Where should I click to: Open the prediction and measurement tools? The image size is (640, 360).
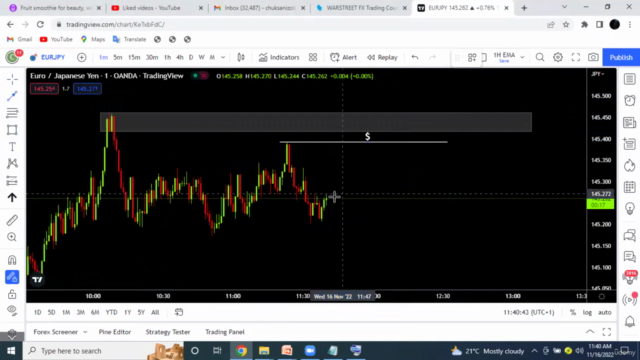point(12,180)
